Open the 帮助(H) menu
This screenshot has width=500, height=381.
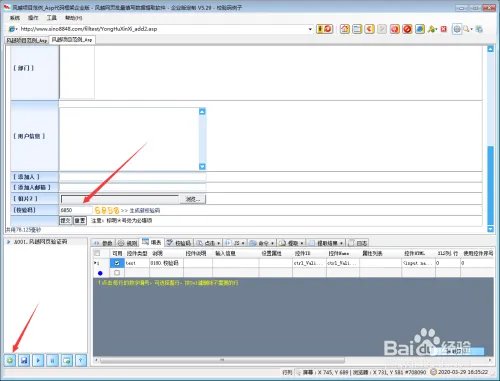coord(73,18)
